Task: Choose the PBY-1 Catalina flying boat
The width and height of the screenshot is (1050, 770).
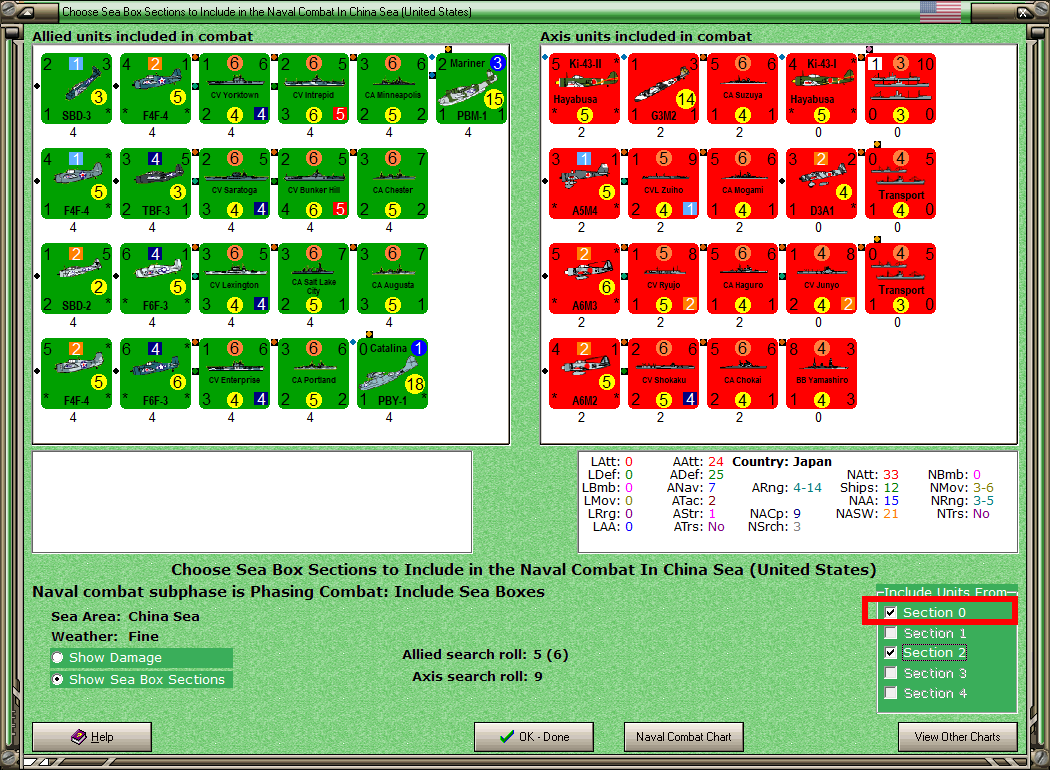Action: (x=392, y=374)
